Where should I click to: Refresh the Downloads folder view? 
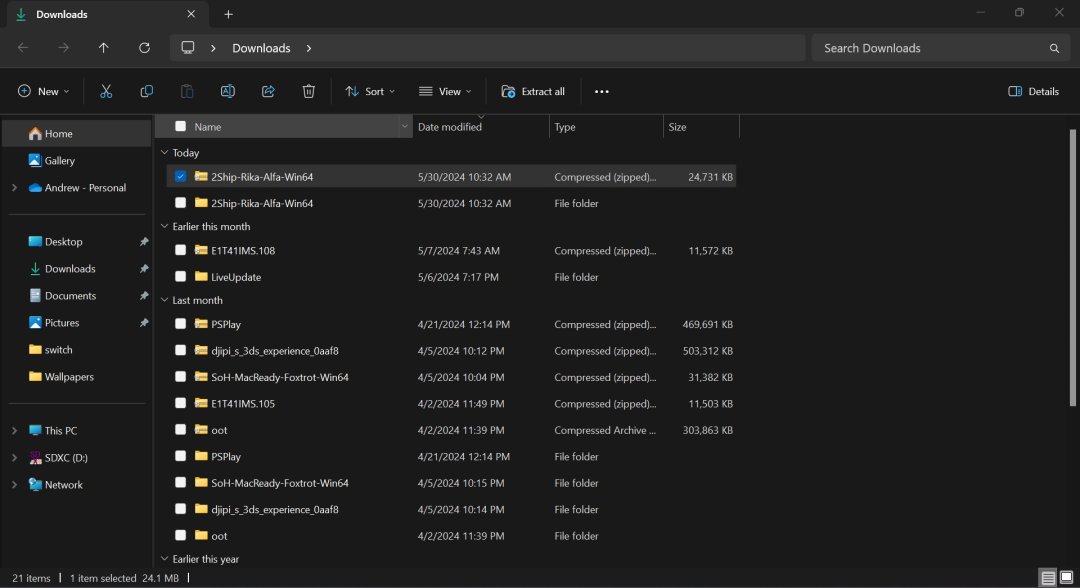(144, 48)
